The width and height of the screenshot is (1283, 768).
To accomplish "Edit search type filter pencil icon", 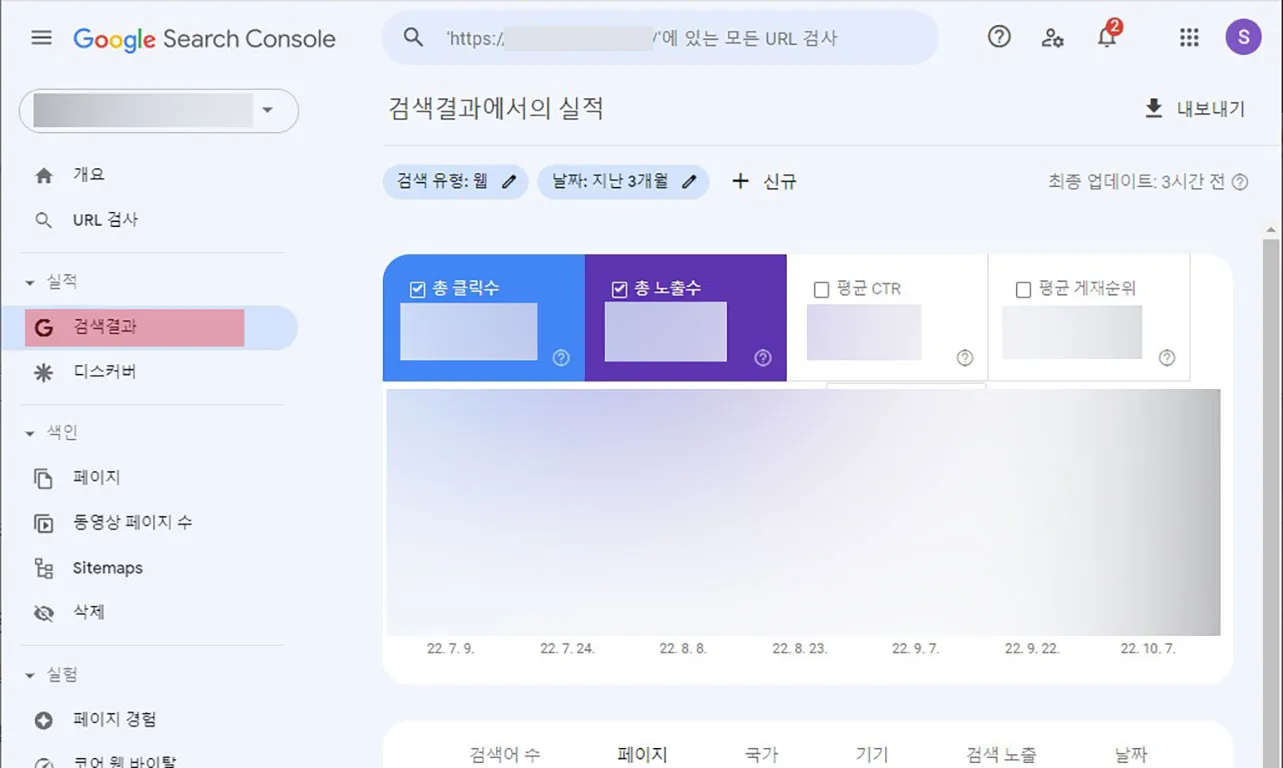I will 509,182.
